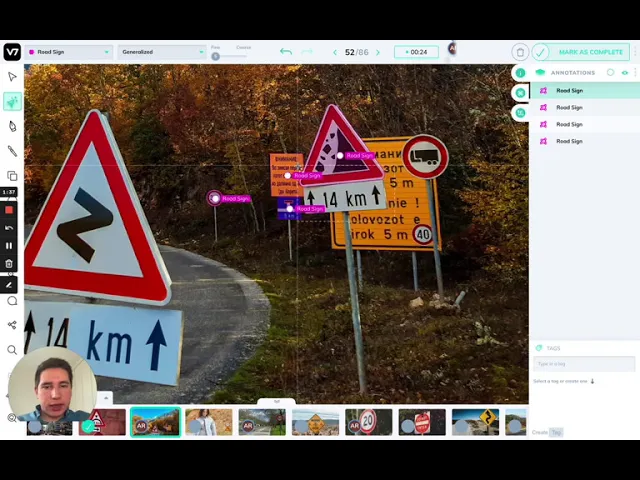Screen dimensions: 640x480
Task: Open the green roadside AR thumbnail
Action: coord(262,422)
